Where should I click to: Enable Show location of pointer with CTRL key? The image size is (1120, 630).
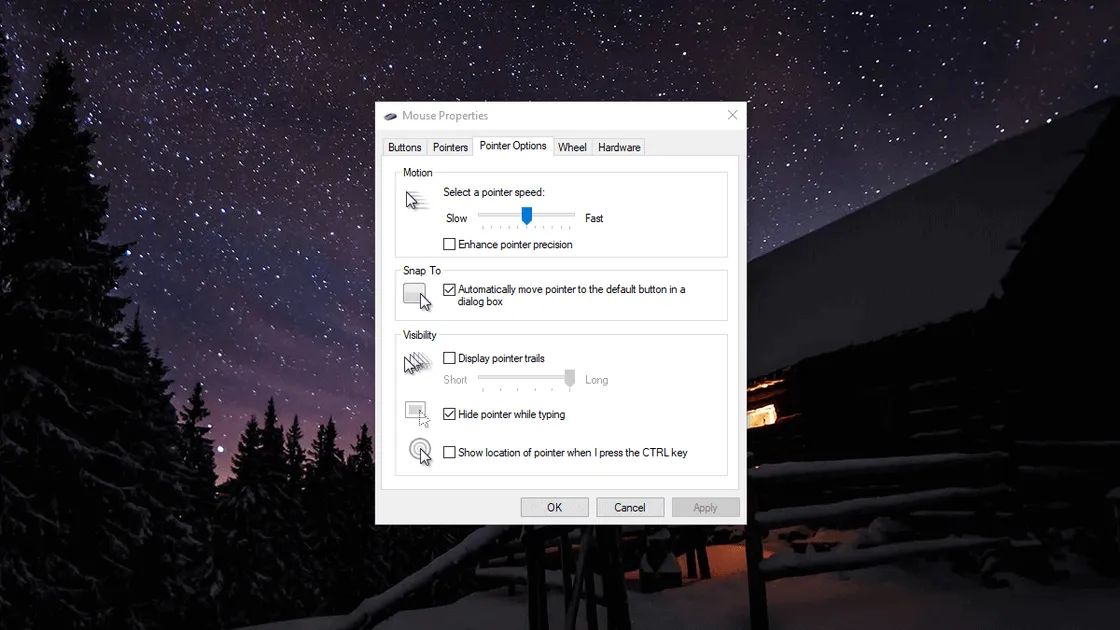pyautogui.click(x=449, y=452)
